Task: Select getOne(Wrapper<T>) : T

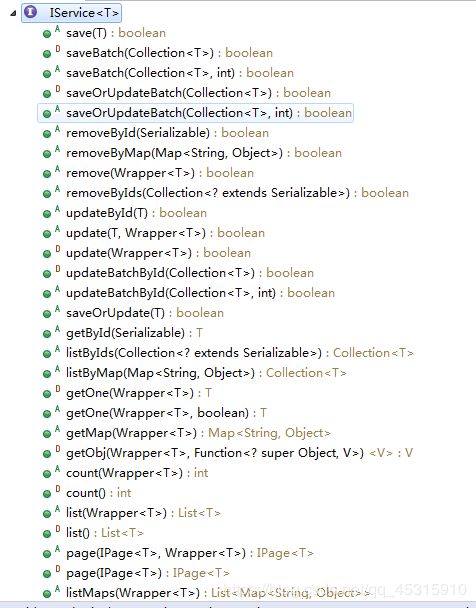Action: point(139,393)
